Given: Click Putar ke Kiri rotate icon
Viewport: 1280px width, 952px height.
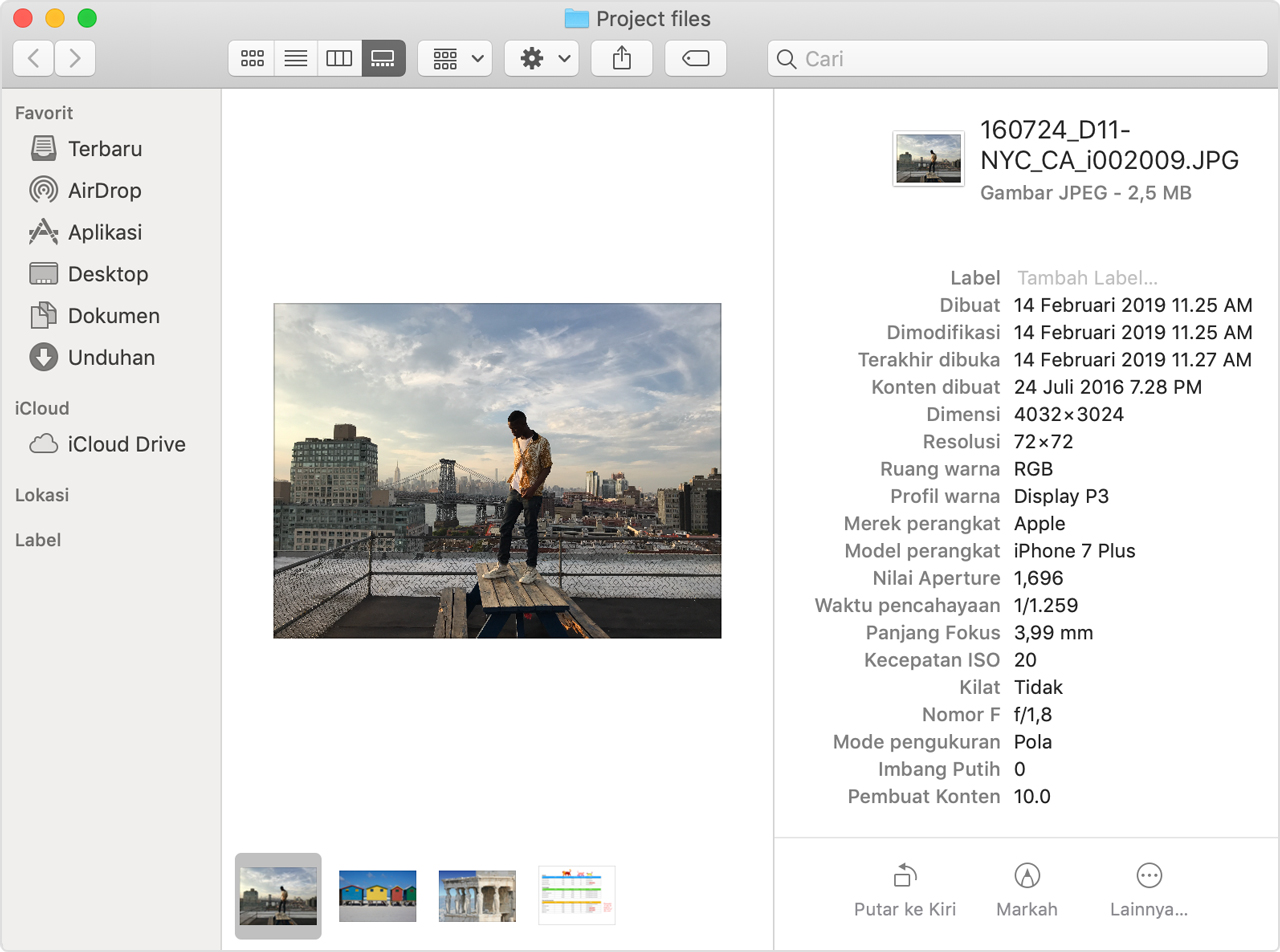Looking at the screenshot, I should 905,877.
